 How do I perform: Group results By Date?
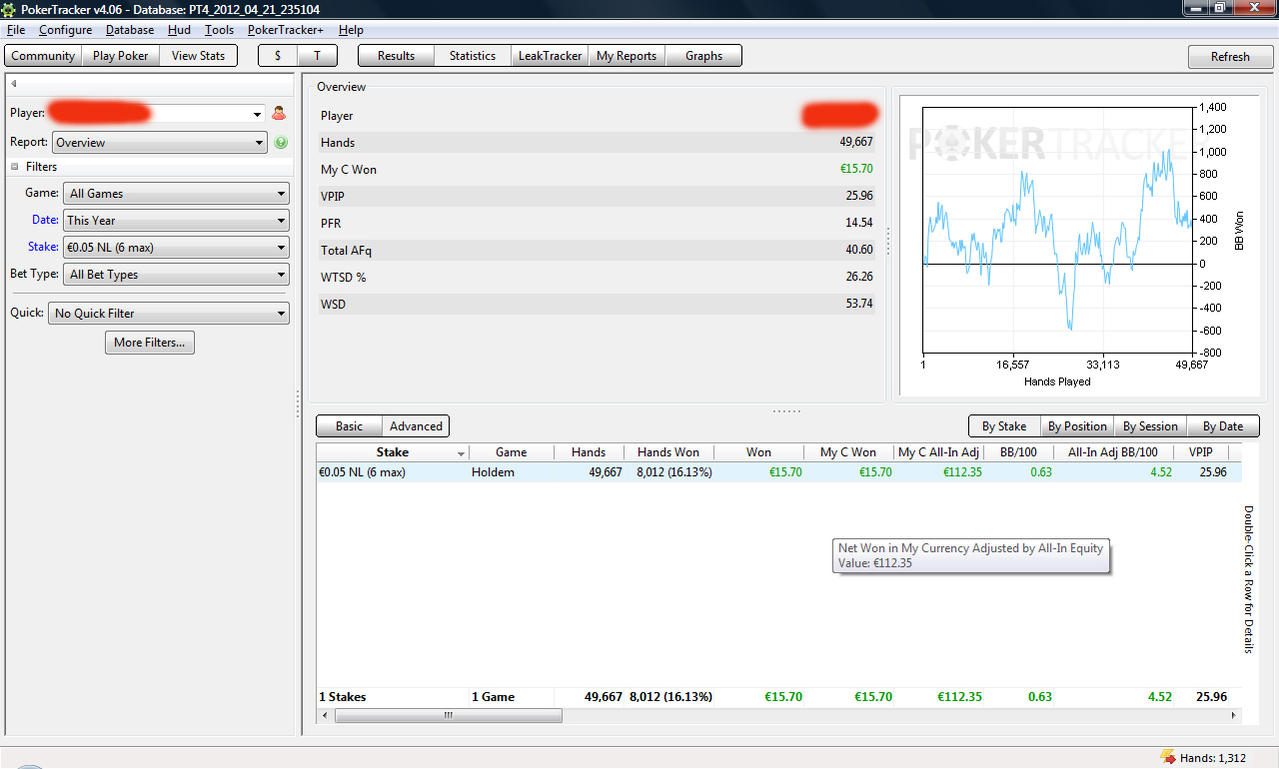pyautogui.click(x=1223, y=426)
